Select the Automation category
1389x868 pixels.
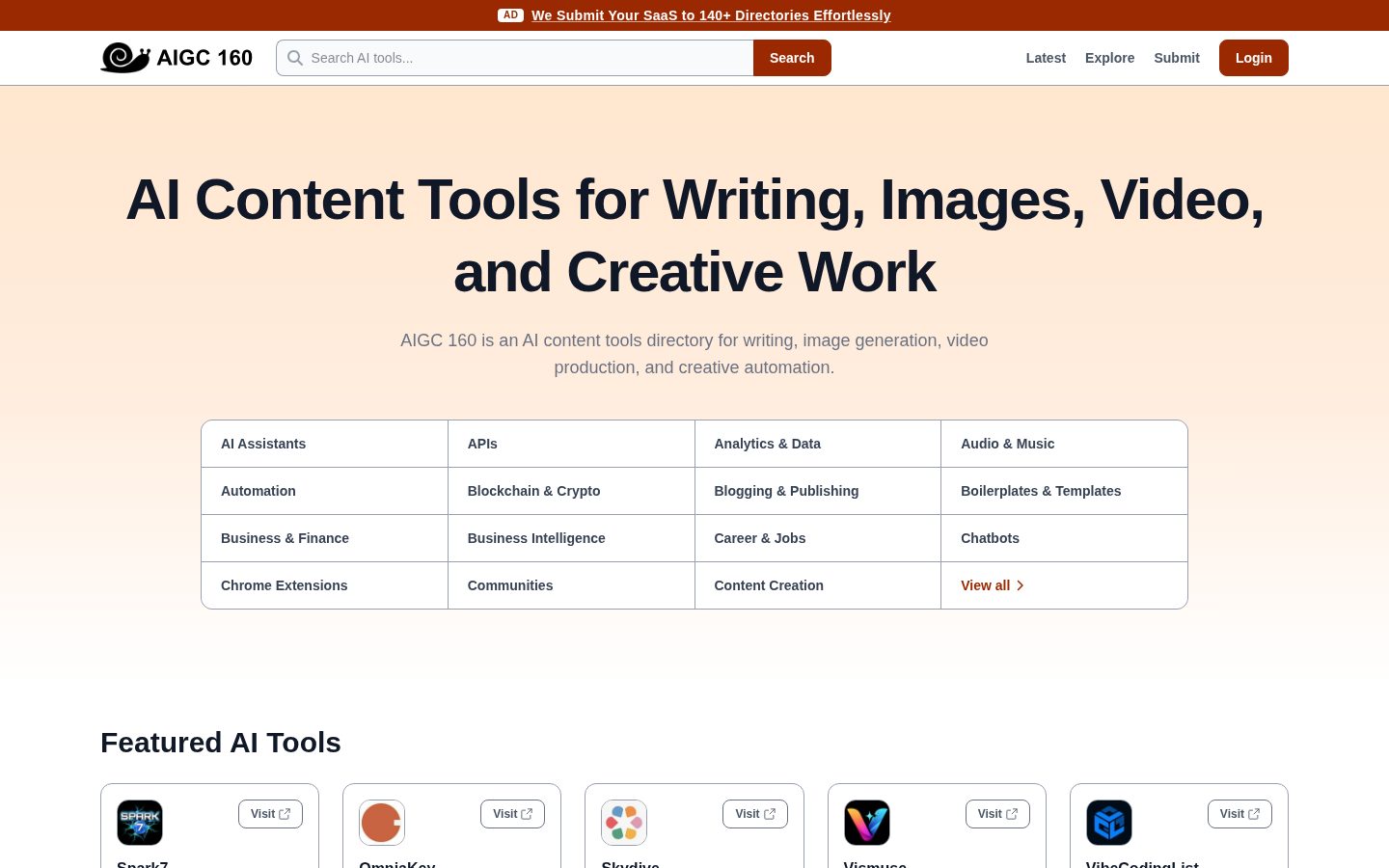point(324,491)
